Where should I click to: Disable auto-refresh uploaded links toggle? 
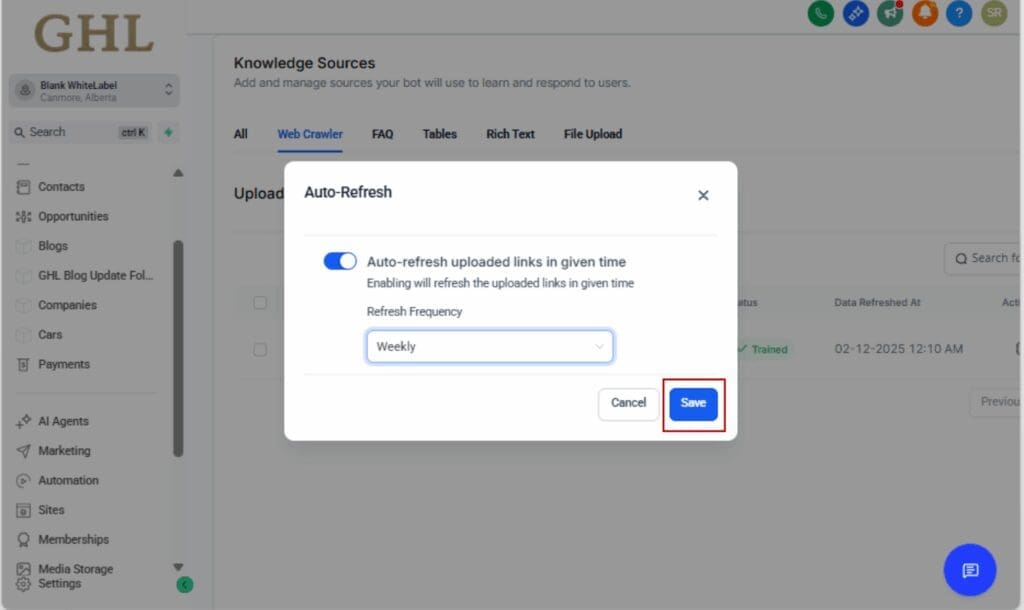(x=340, y=259)
